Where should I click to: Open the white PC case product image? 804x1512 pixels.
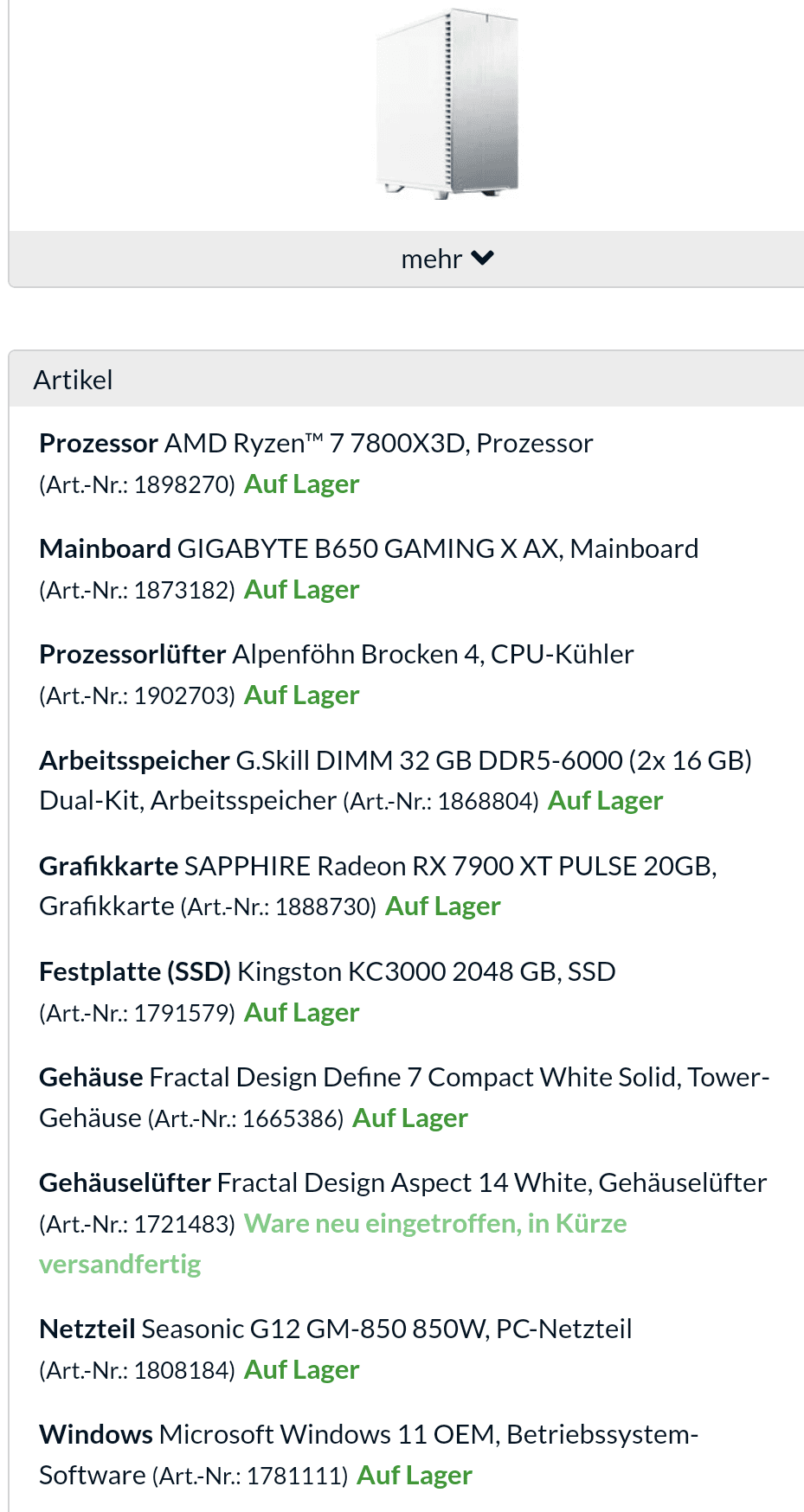[447, 104]
